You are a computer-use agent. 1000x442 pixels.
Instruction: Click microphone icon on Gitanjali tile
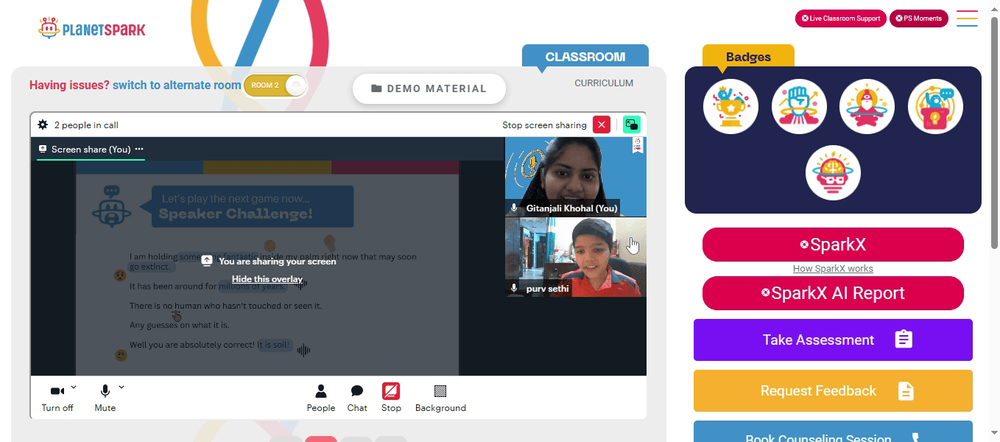pyautogui.click(x=514, y=208)
